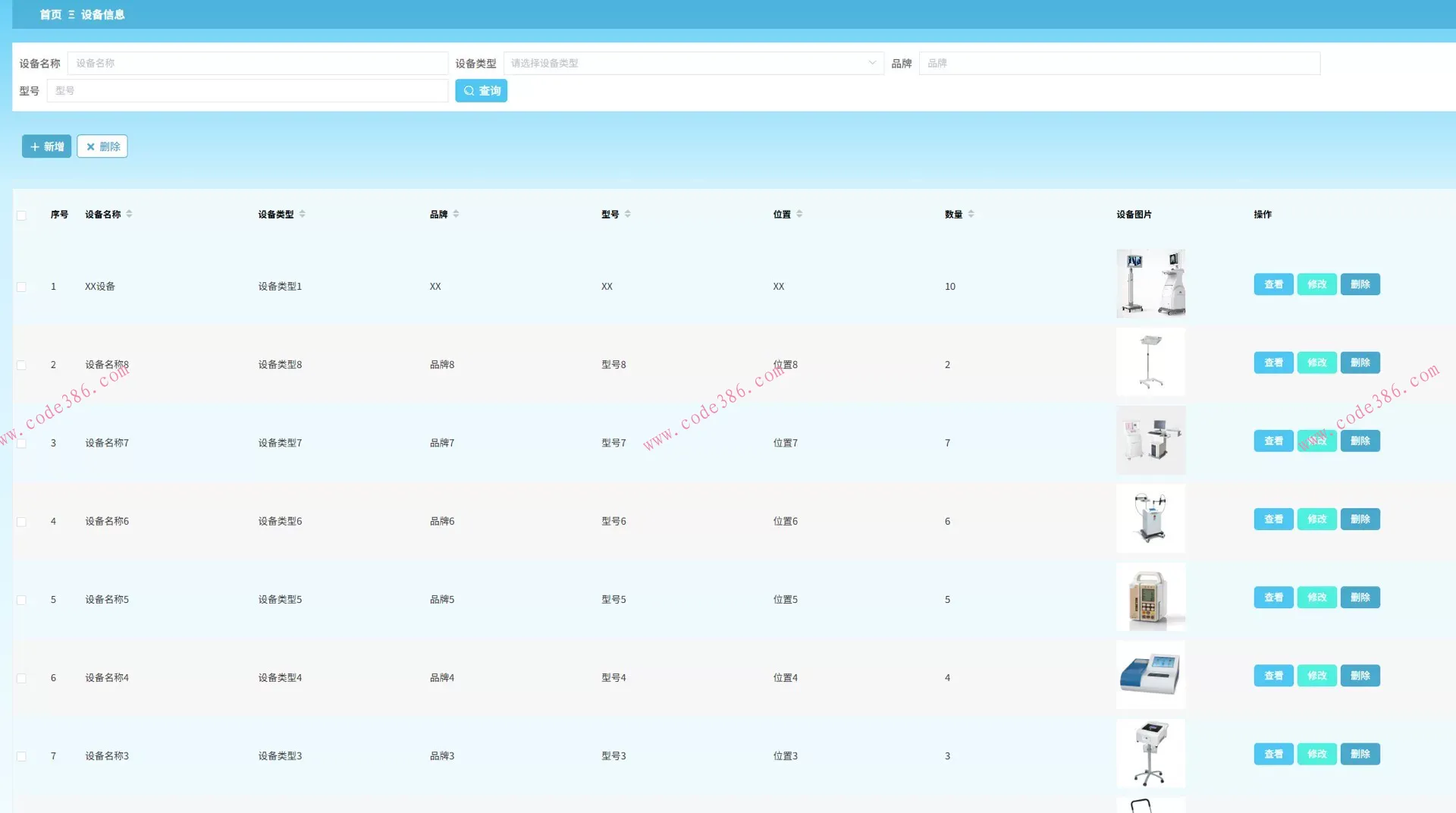Open the 设备类型 dropdown selector

click(693, 63)
